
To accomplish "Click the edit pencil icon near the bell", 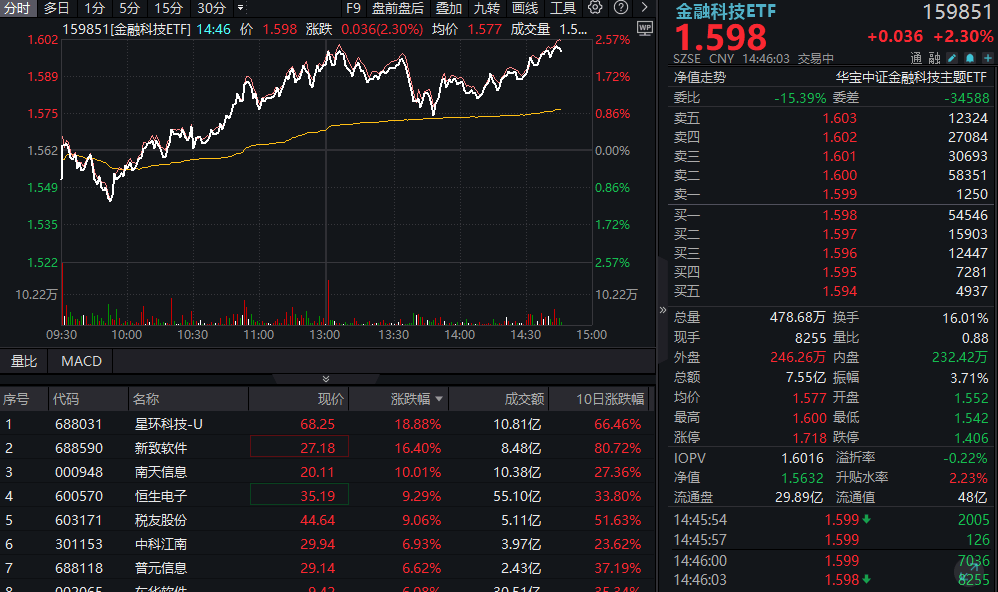I will tap(951, 58).
